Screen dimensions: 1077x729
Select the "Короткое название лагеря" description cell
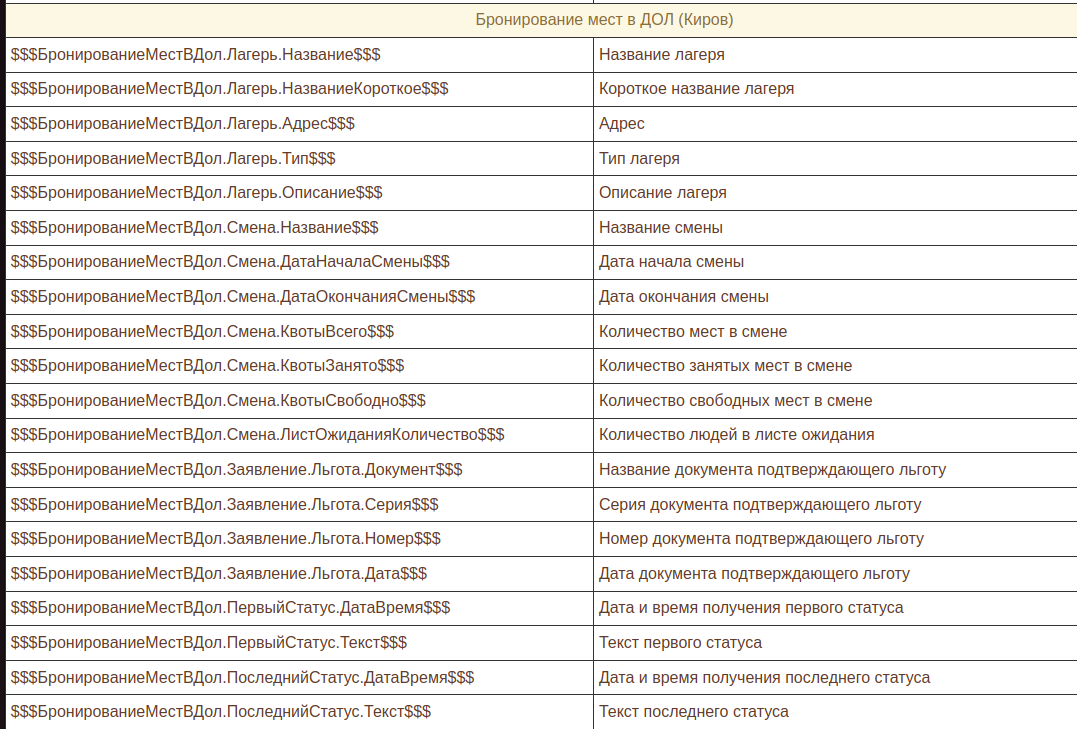coord(696,89)
